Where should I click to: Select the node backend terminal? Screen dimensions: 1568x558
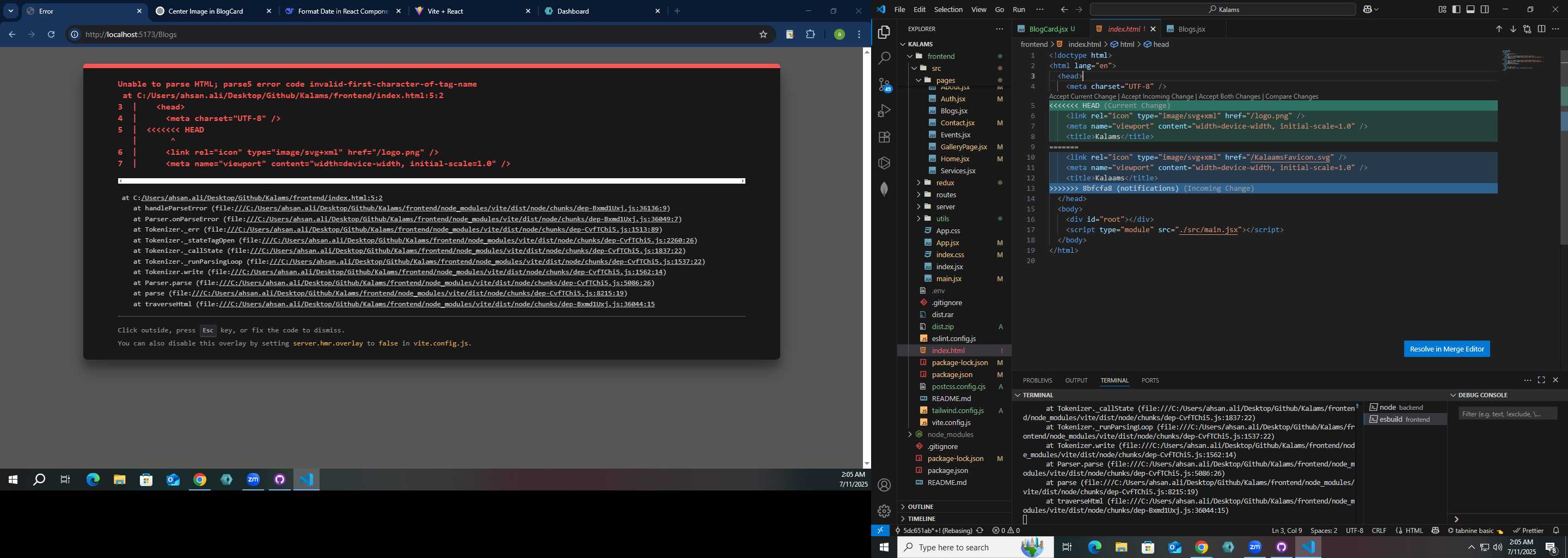click(1404, 408)
